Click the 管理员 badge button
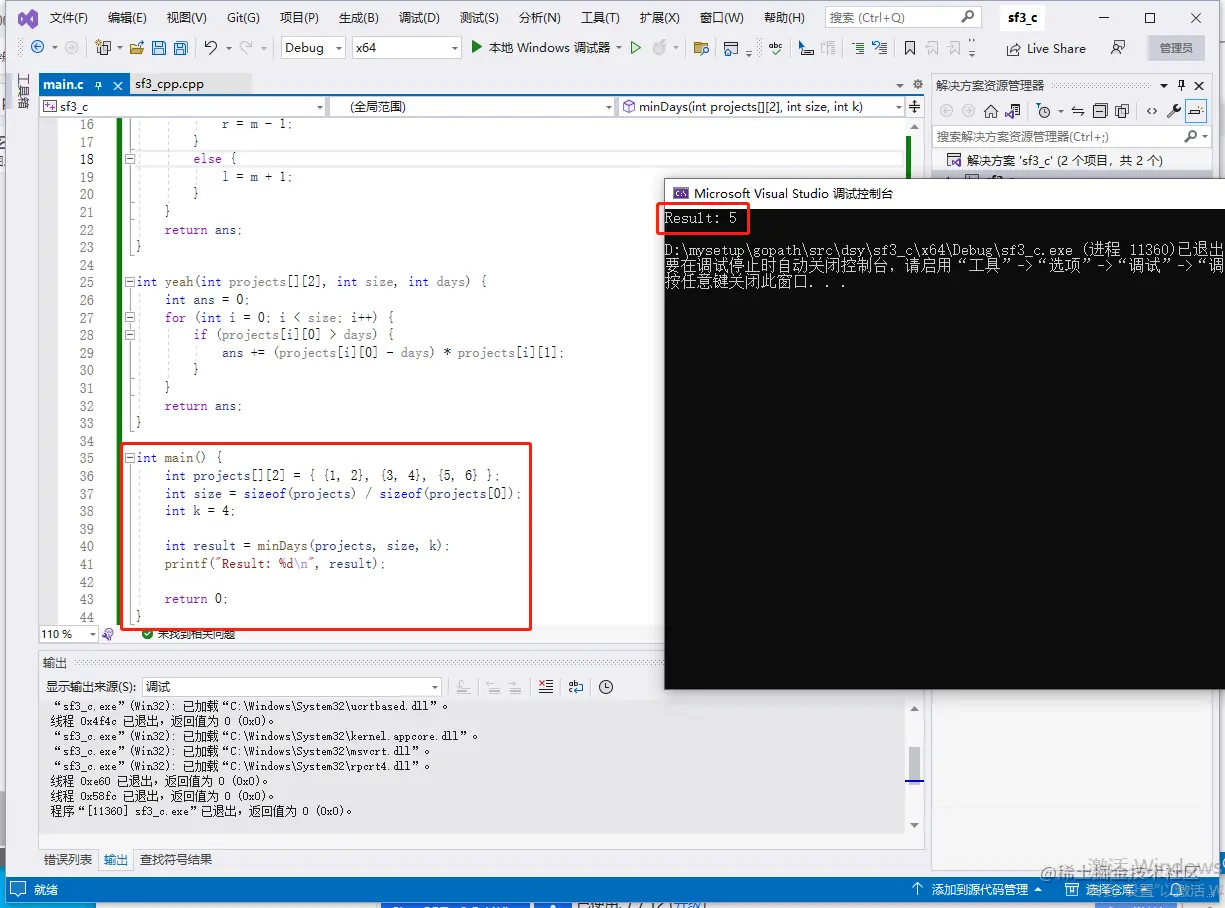Screen dimensions: 1225x908 [1176, 48]
